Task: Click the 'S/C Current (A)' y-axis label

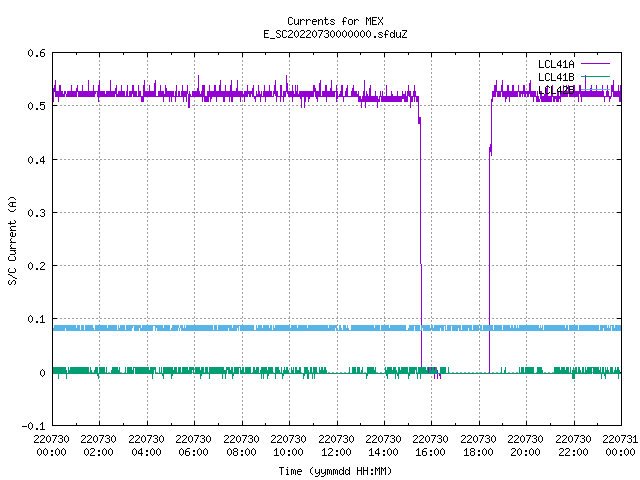Action: [13, 241]
